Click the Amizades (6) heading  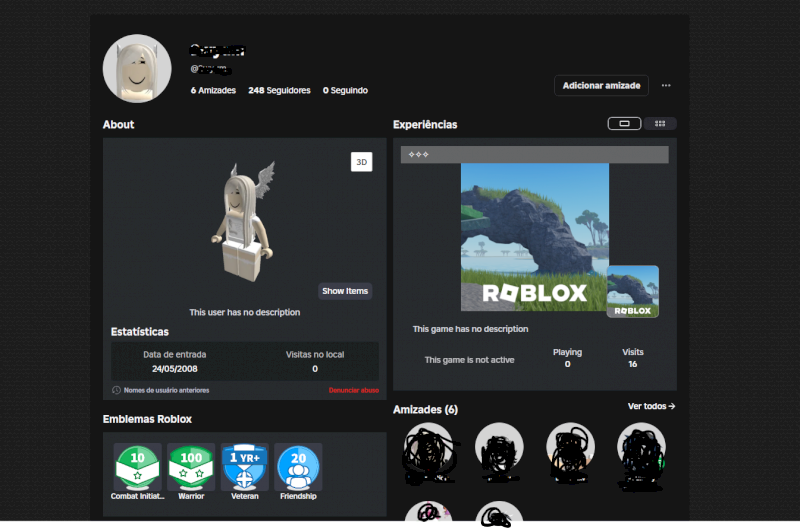[425, 410]
